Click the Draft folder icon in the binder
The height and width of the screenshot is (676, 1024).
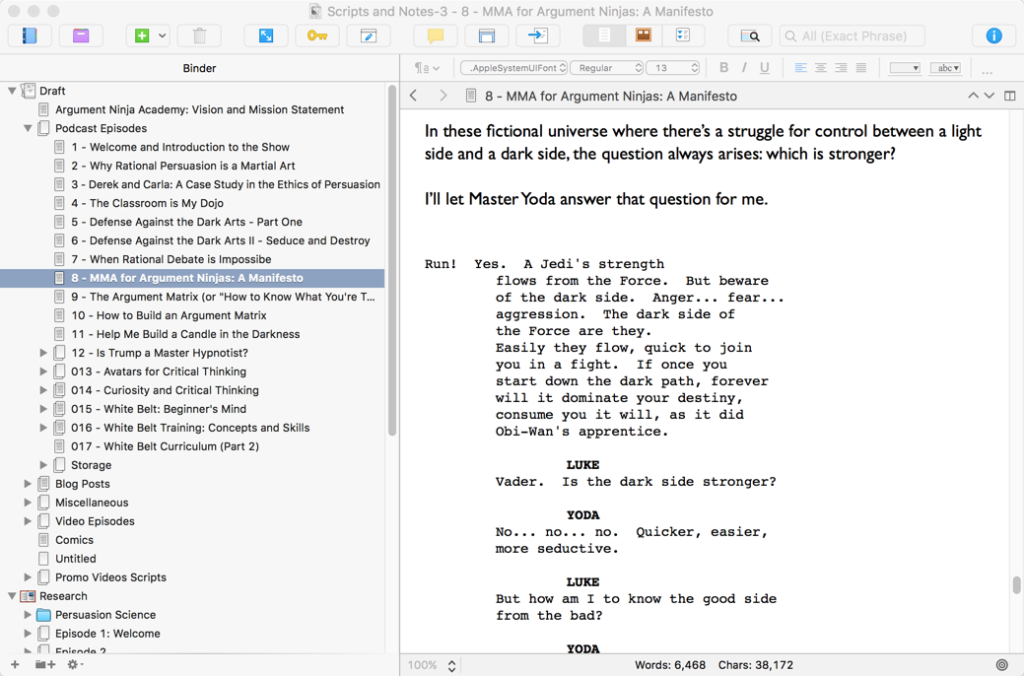click(27, 91)
